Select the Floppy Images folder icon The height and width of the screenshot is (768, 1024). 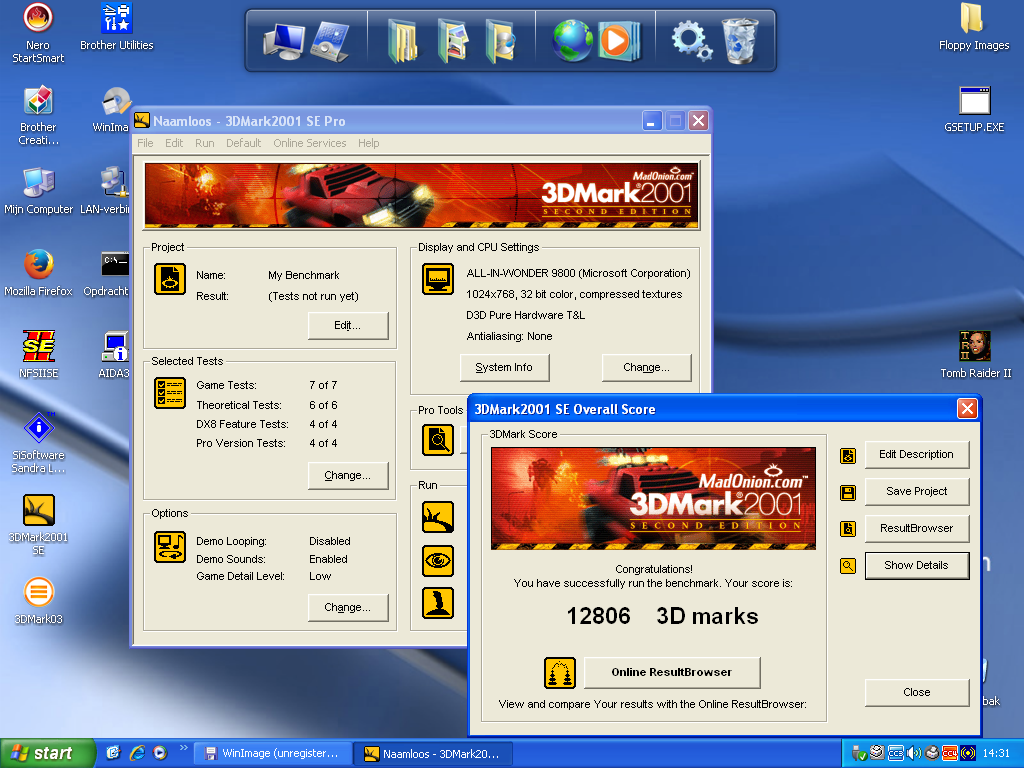point(974,27)
